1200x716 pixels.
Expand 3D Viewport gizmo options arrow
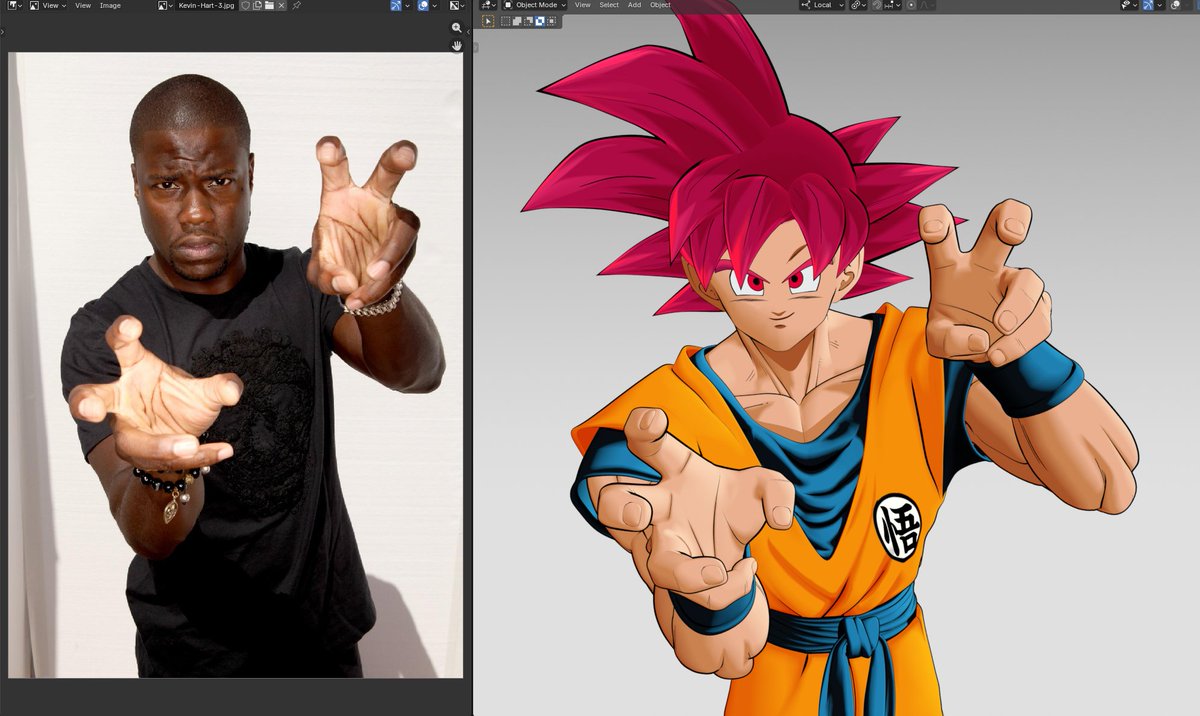click(1160, 5)
